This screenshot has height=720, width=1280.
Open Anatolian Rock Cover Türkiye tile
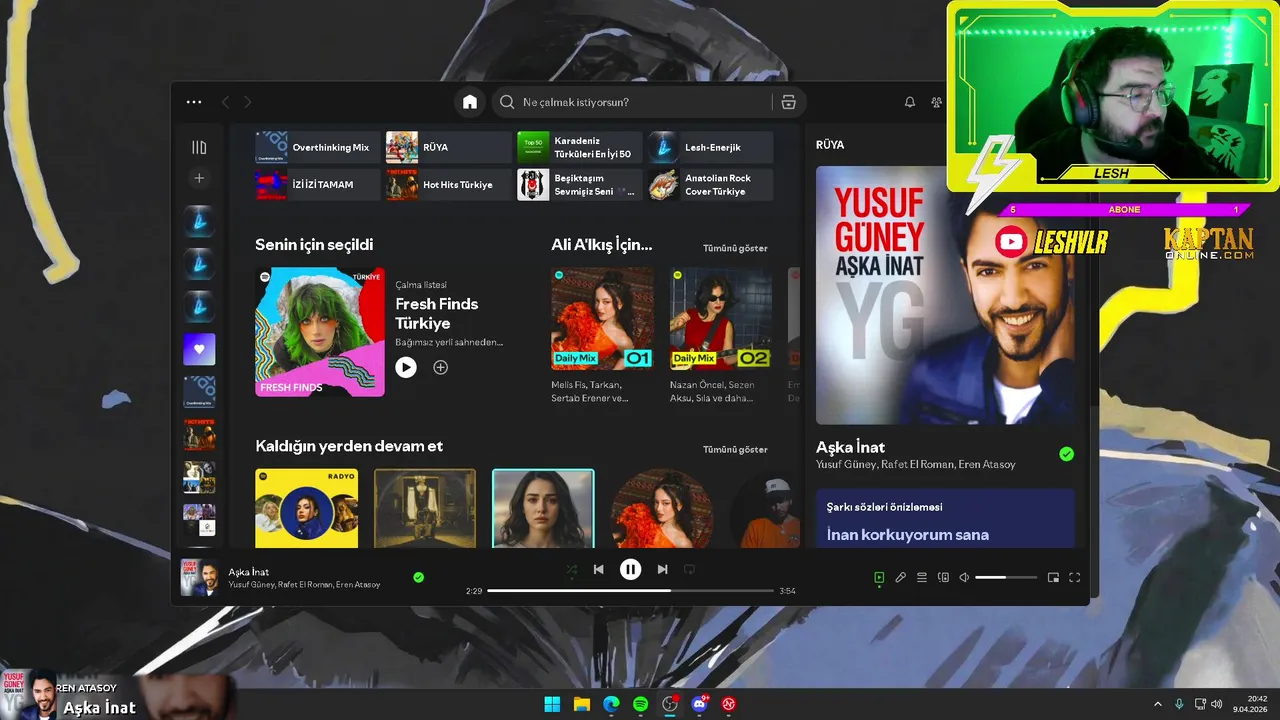(711, 185)
